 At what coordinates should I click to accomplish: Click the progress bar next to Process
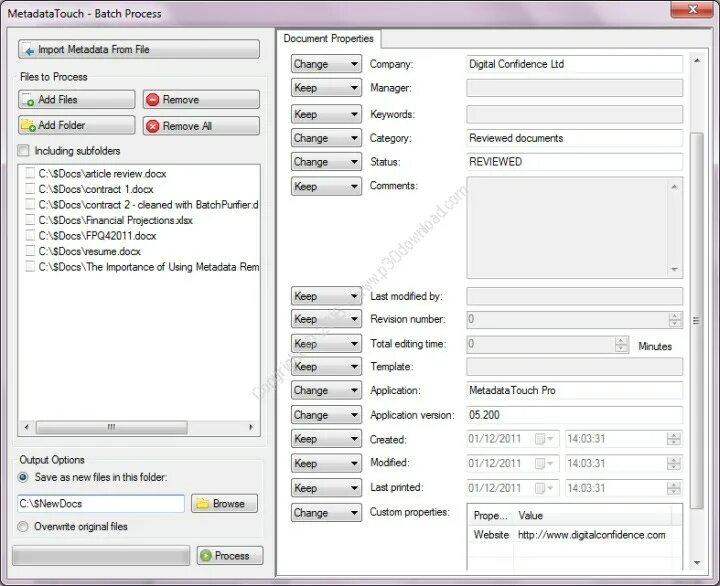101,556
